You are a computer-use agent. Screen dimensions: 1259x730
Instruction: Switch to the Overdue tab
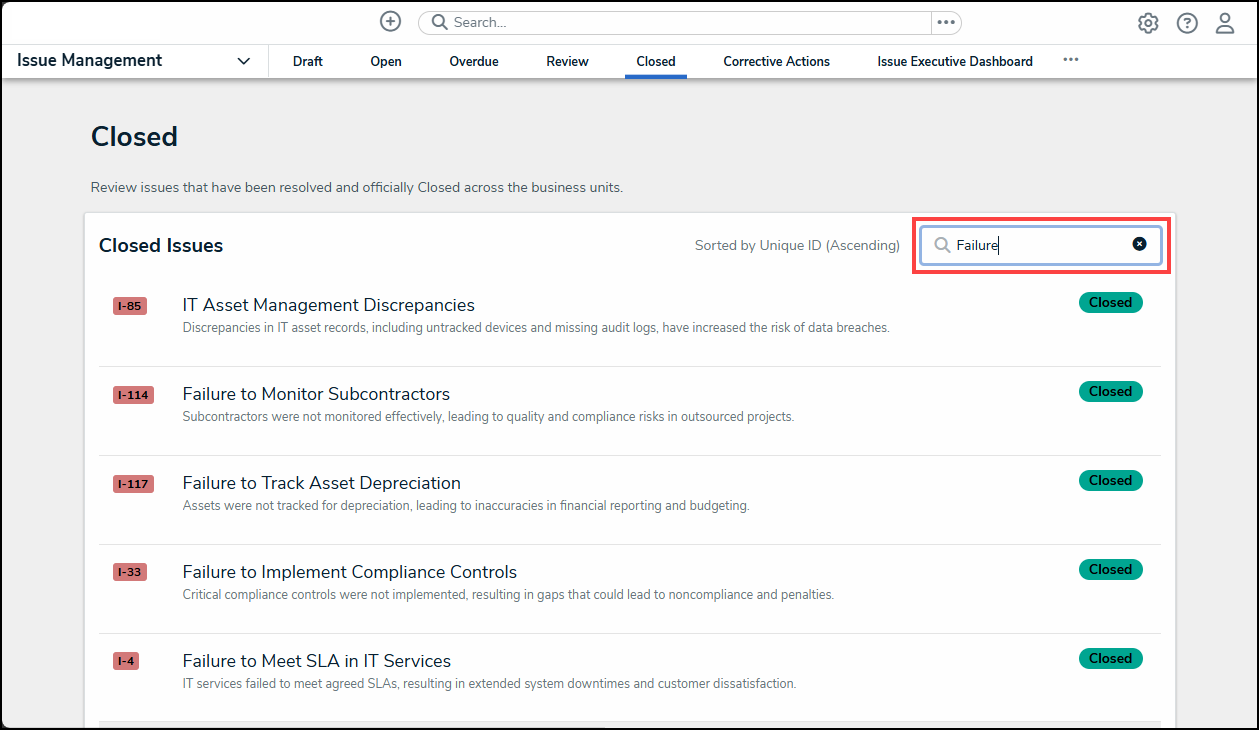[474, 61]
